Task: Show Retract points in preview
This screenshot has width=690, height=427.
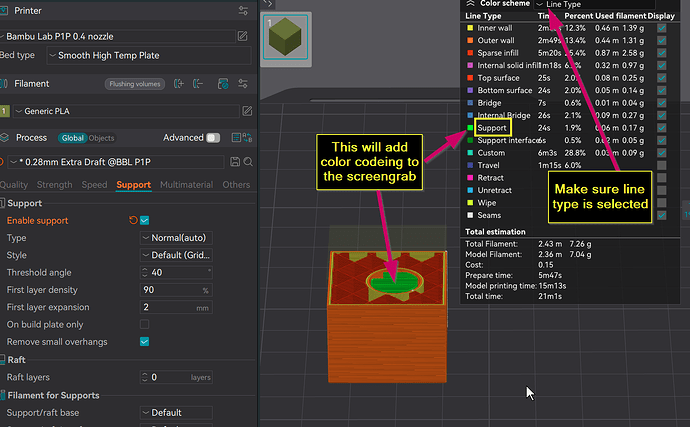Action: tap(661, 178)
